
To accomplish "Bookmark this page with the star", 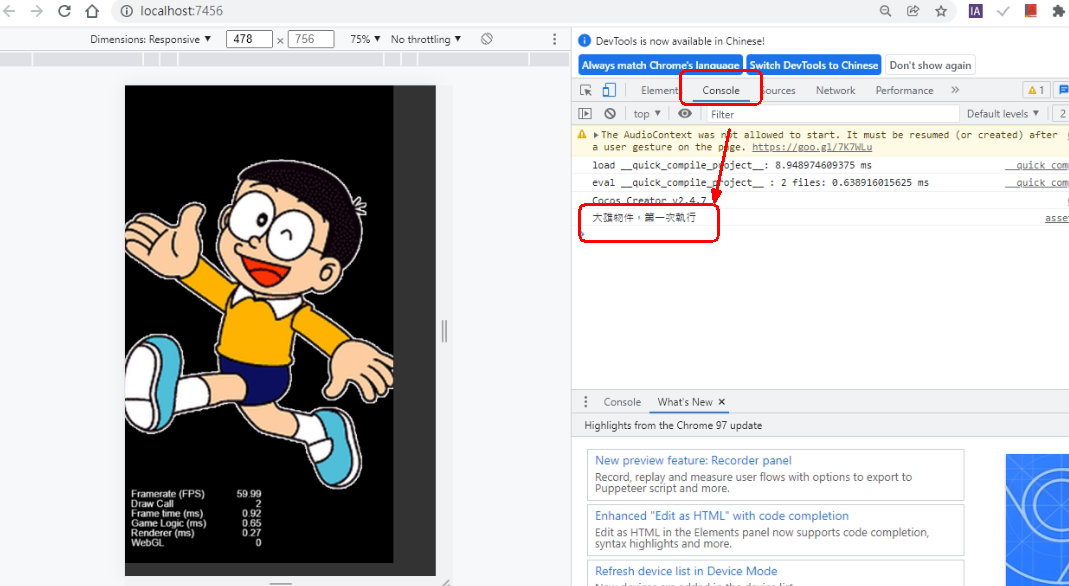I will (x=941, y=11).
